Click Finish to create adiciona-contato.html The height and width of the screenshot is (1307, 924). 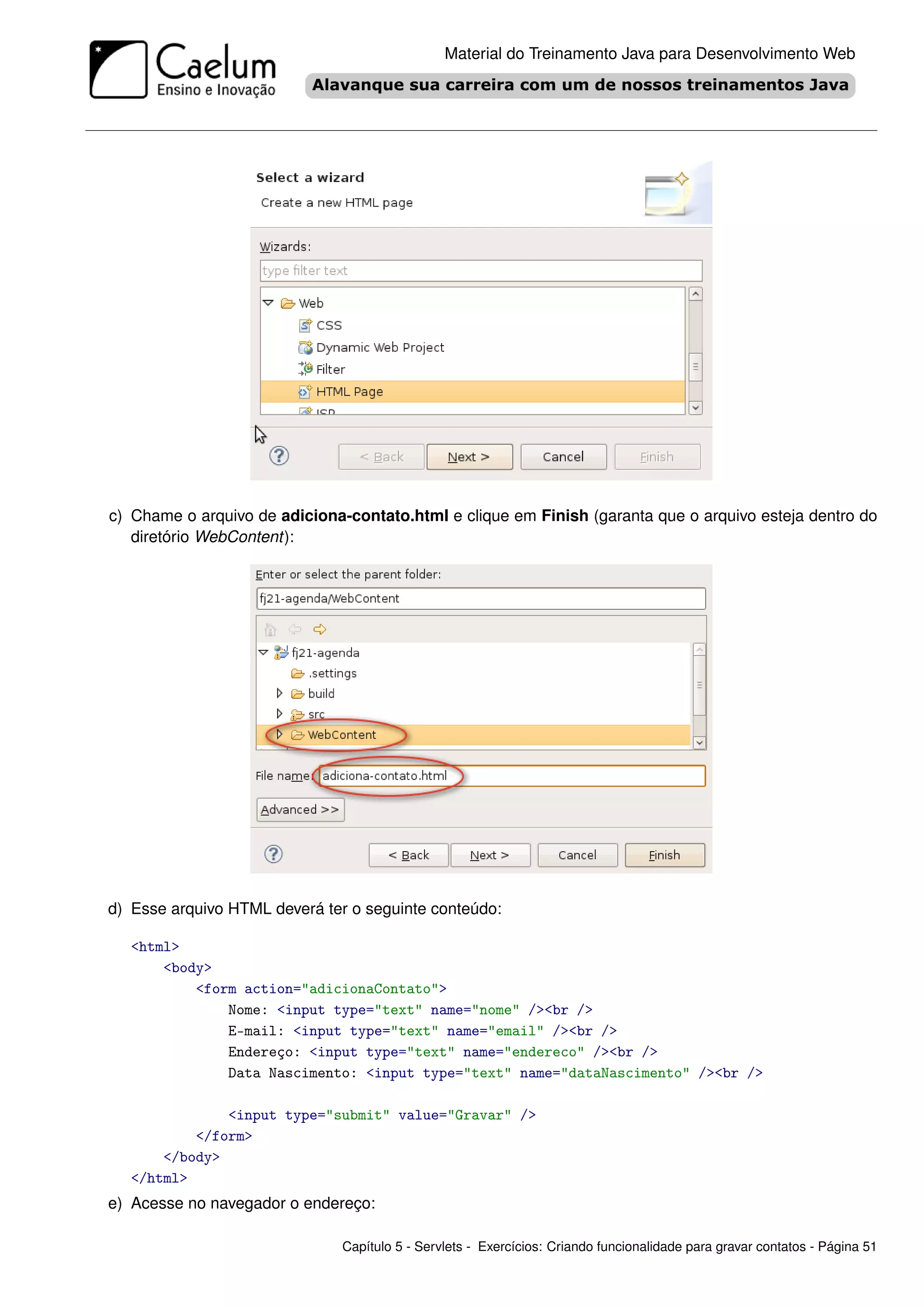click(x=665, y=855)
